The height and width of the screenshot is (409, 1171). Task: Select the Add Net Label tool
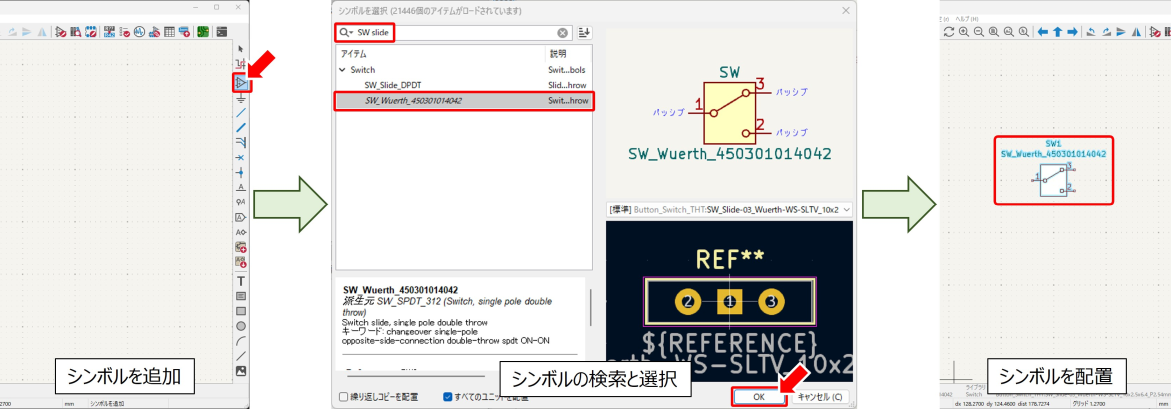(x=240, y=187)
